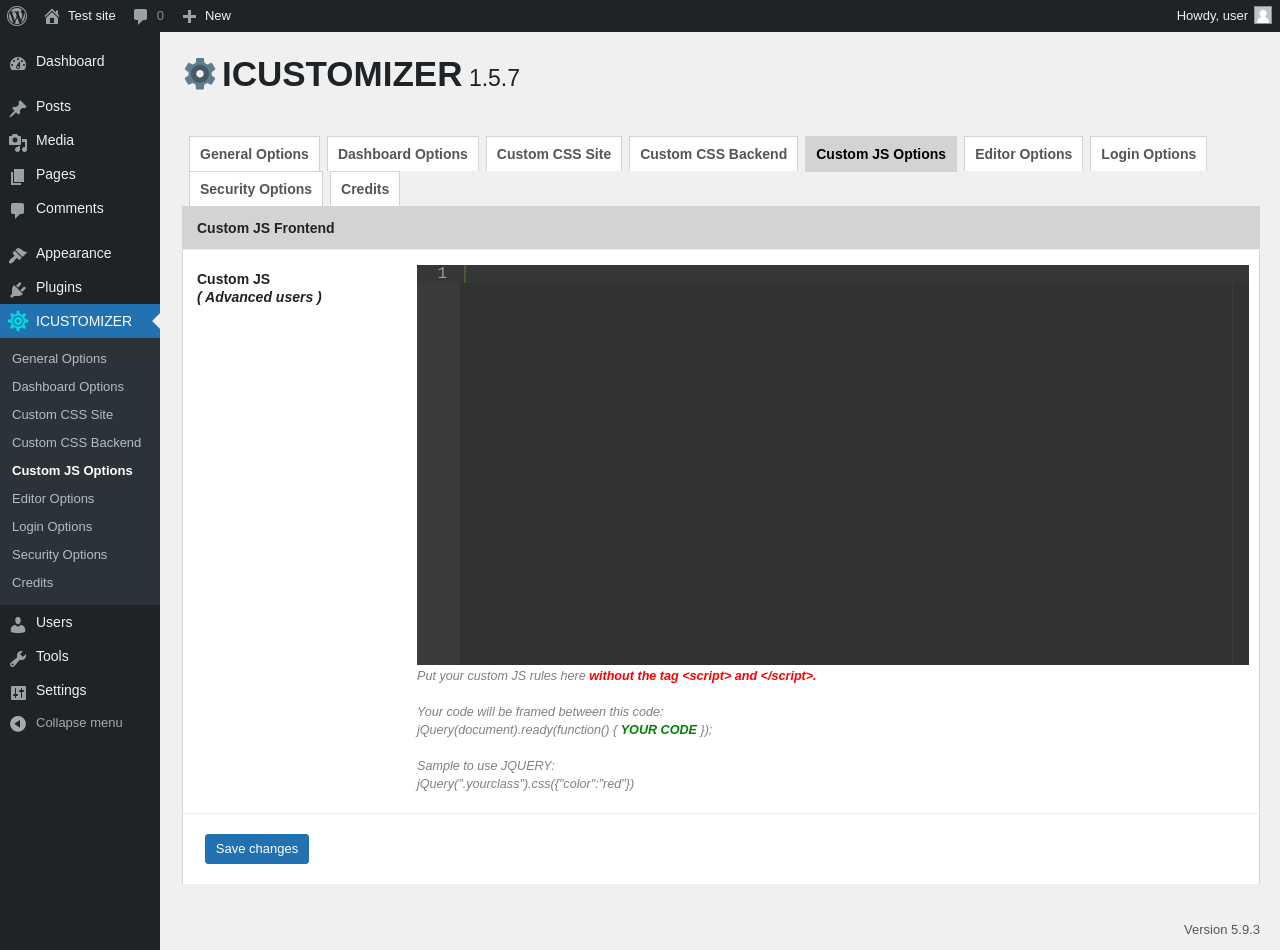This screenshot has height=950, width=1280.
Task: Go to the Custom CSS Backend tab
Action: tap(713, 154)
